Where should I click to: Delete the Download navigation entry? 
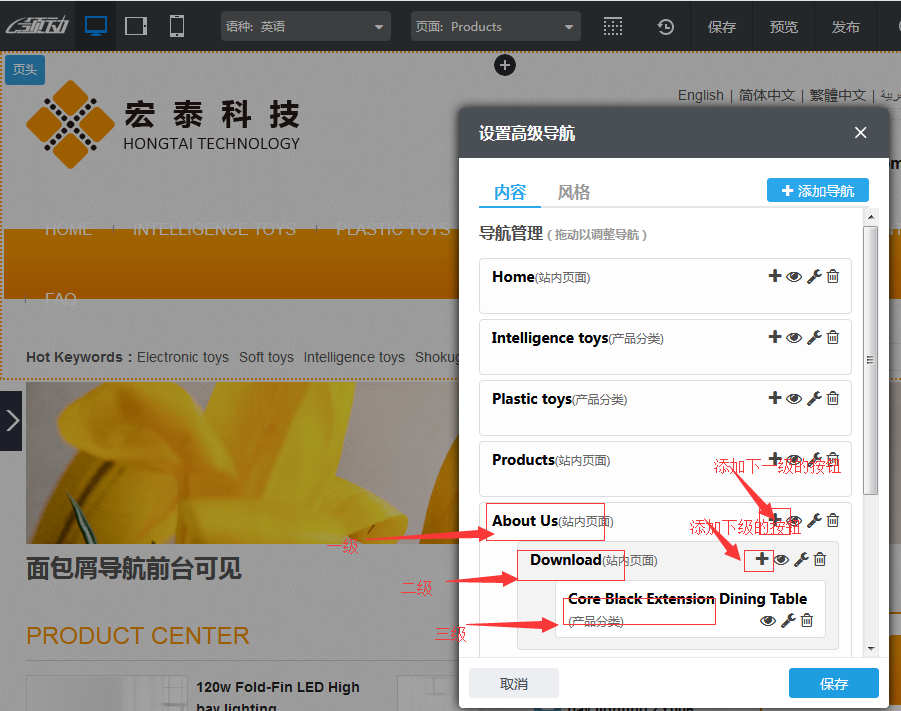tap(820, 559)
